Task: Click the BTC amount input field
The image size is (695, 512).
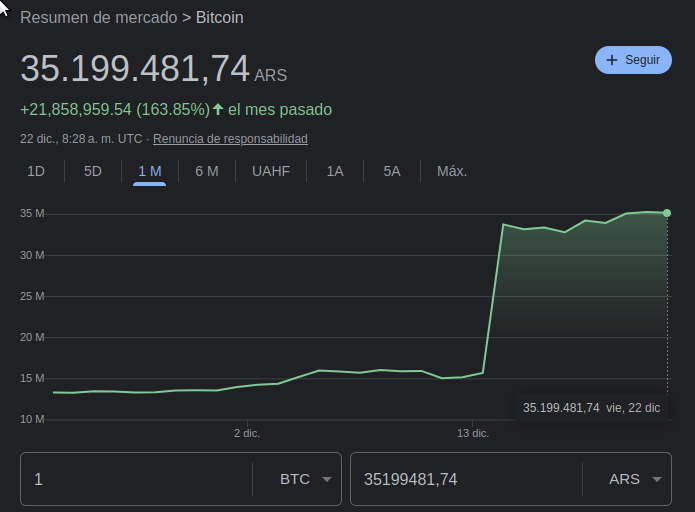Action: [136, 479]
